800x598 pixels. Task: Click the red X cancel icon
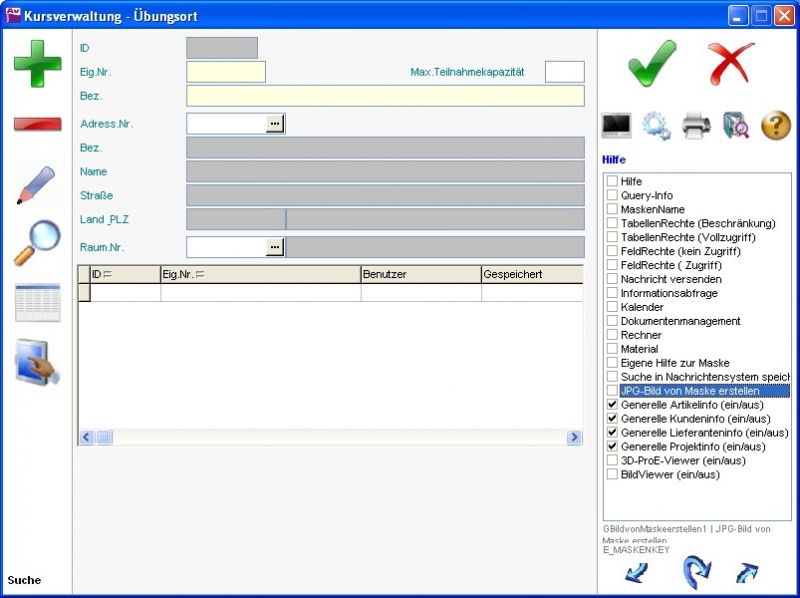[x=731, y=64]
